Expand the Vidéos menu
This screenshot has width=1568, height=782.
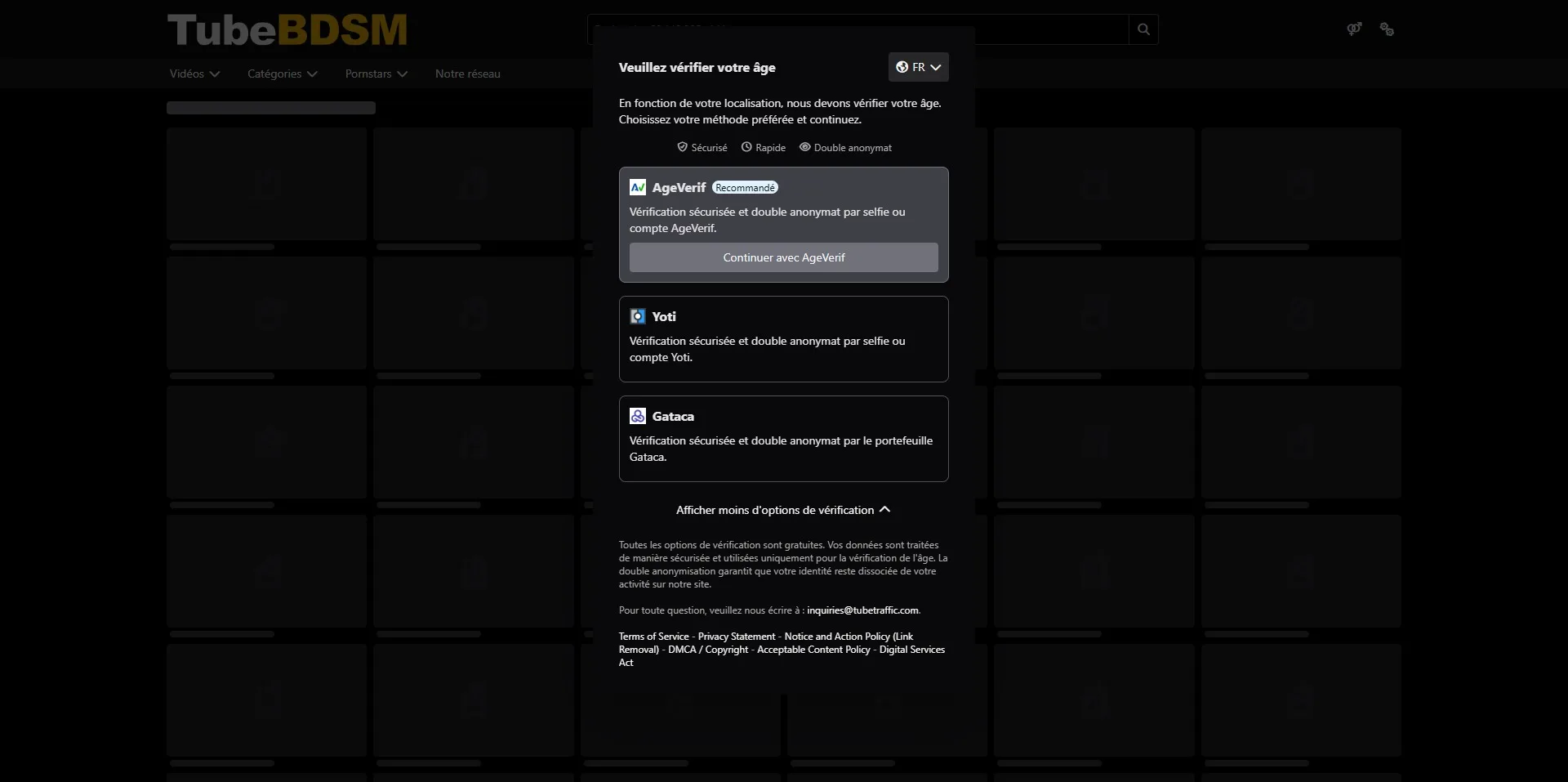point(194,74)
